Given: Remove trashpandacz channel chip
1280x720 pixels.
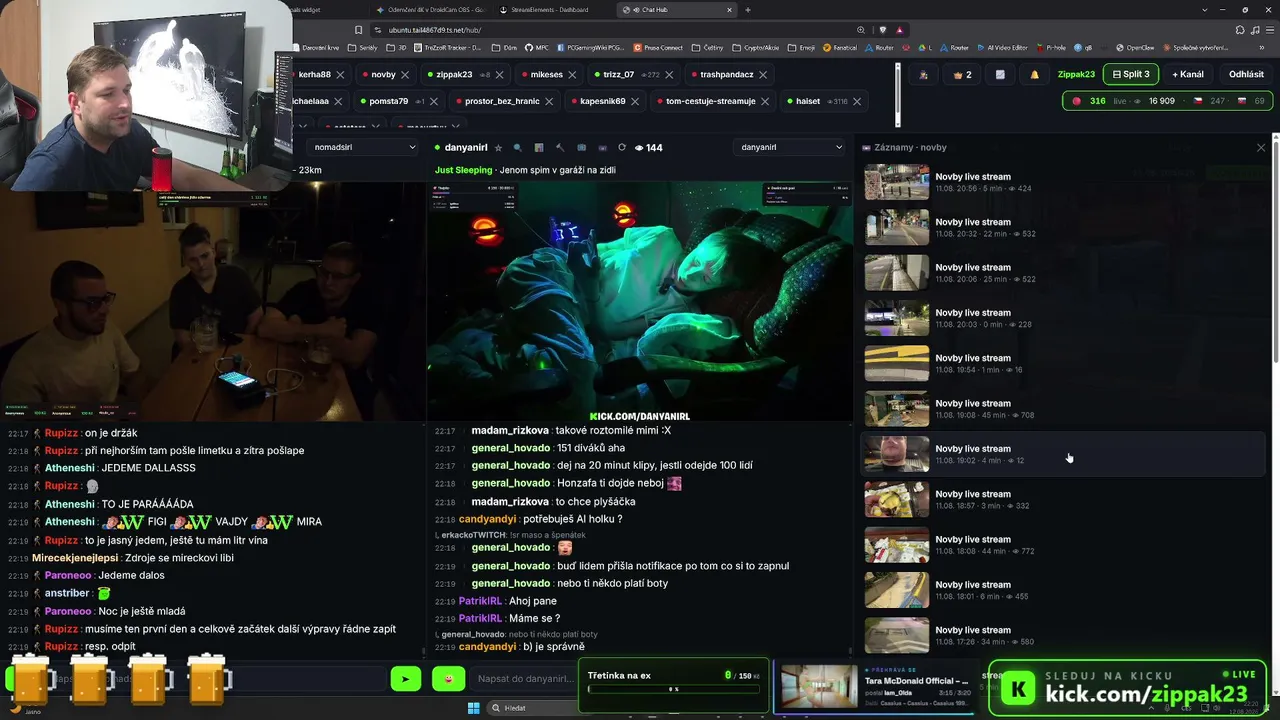Looking at the screenshot, I should (763, 74).
